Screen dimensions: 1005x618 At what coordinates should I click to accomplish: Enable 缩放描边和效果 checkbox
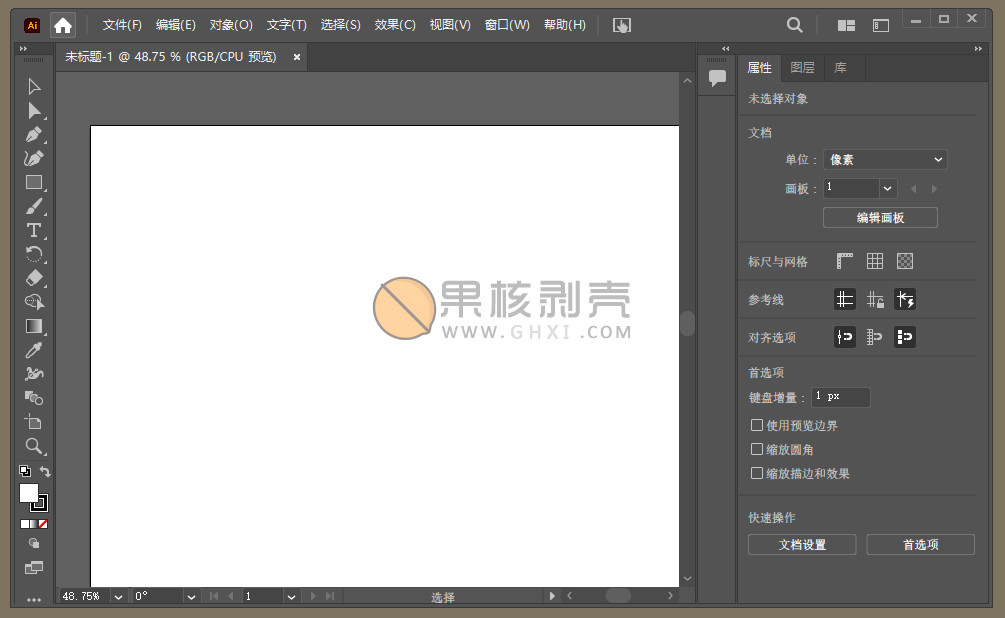pos(757,473)
